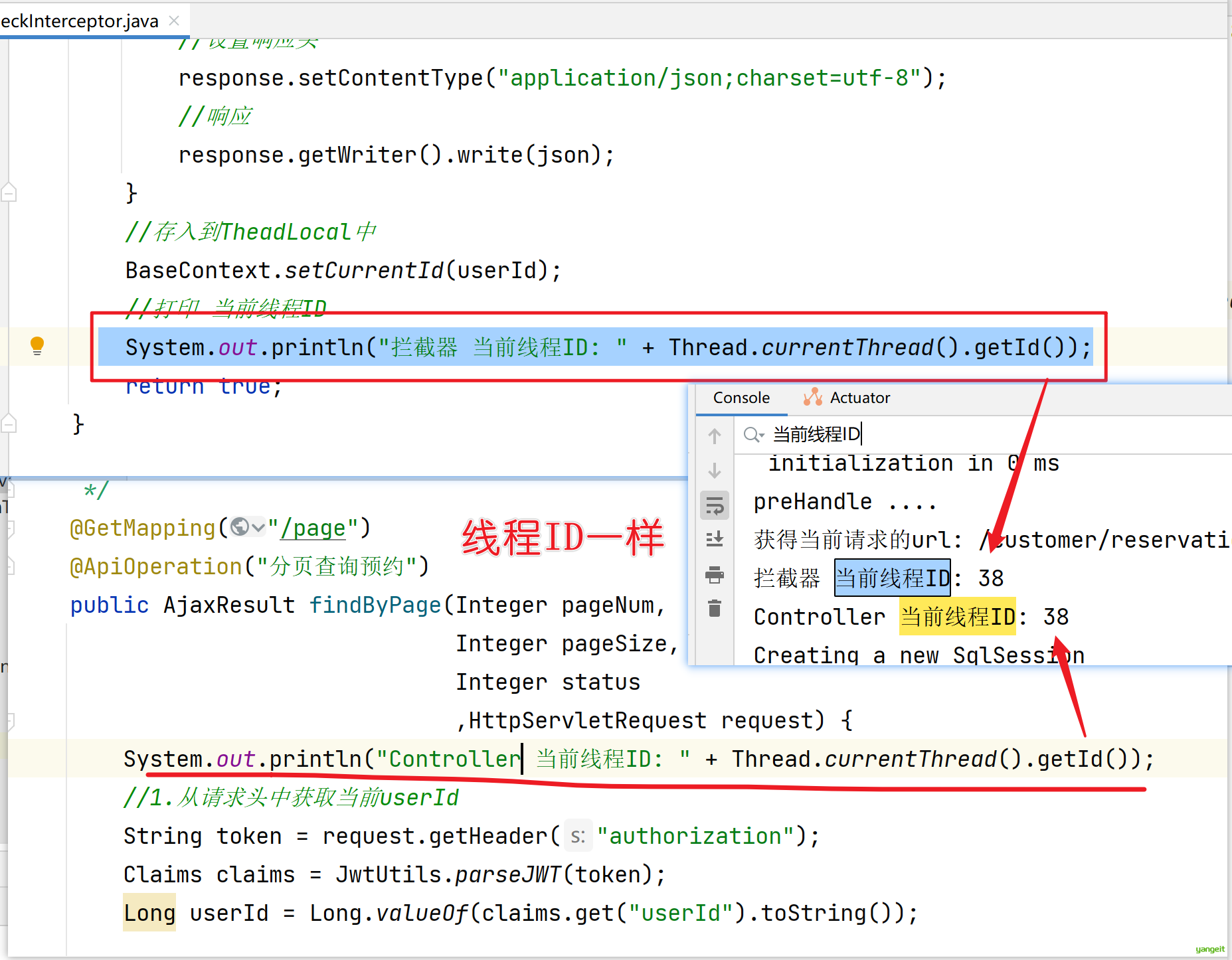This screenshot has width=1232, height=960.
Task: Click the s: parameter hint before "authorization"
Action: [x=578, y=837]
